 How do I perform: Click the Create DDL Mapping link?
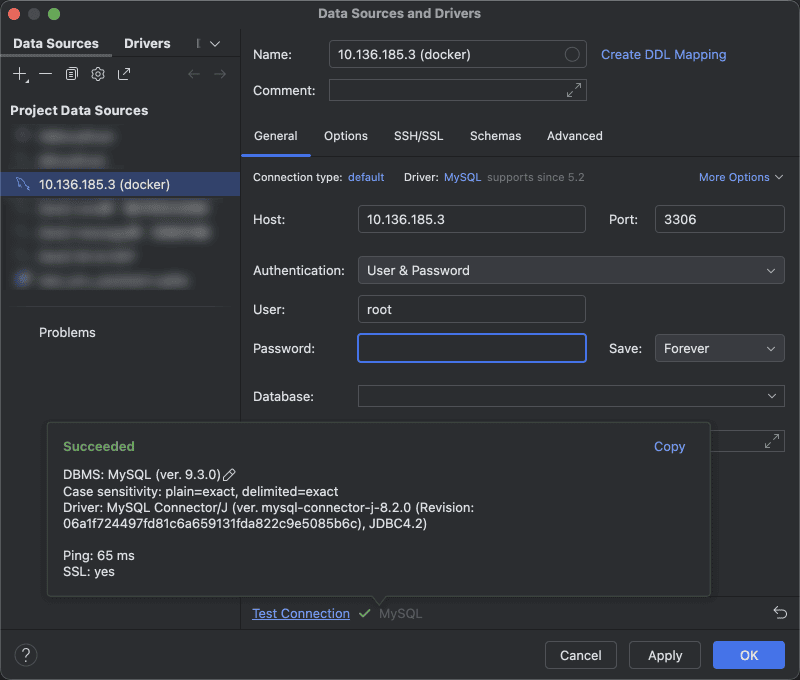pos(663,55)
